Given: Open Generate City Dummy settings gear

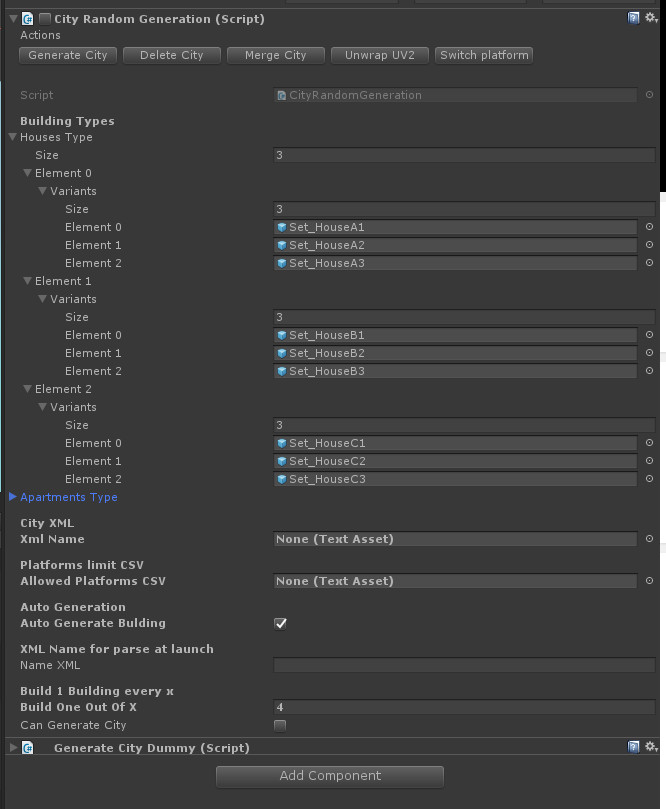Looking at the screenshot, I should point(651,747).
